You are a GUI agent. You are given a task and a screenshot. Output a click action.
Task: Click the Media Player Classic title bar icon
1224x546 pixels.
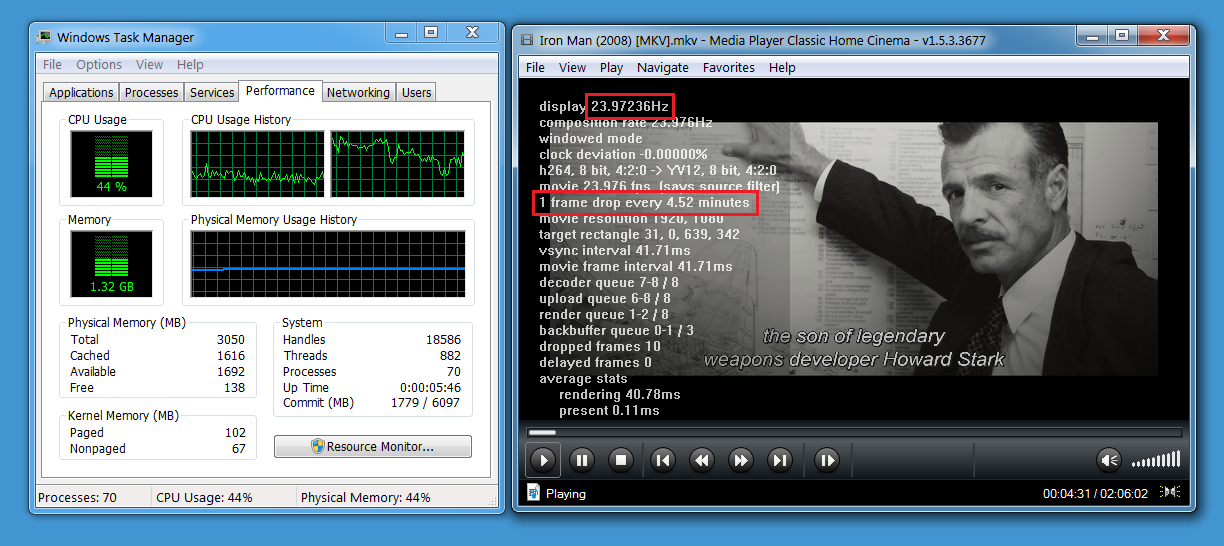click(x=528, y=40)
